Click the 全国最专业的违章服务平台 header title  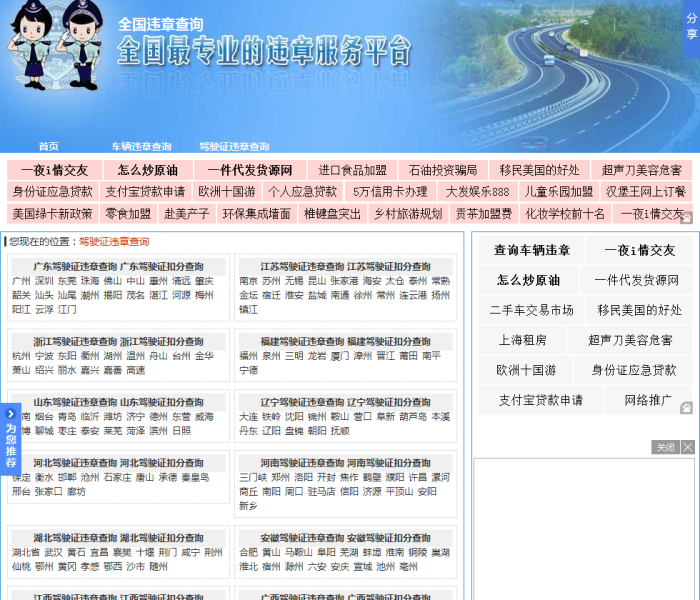tap(264, 51)
